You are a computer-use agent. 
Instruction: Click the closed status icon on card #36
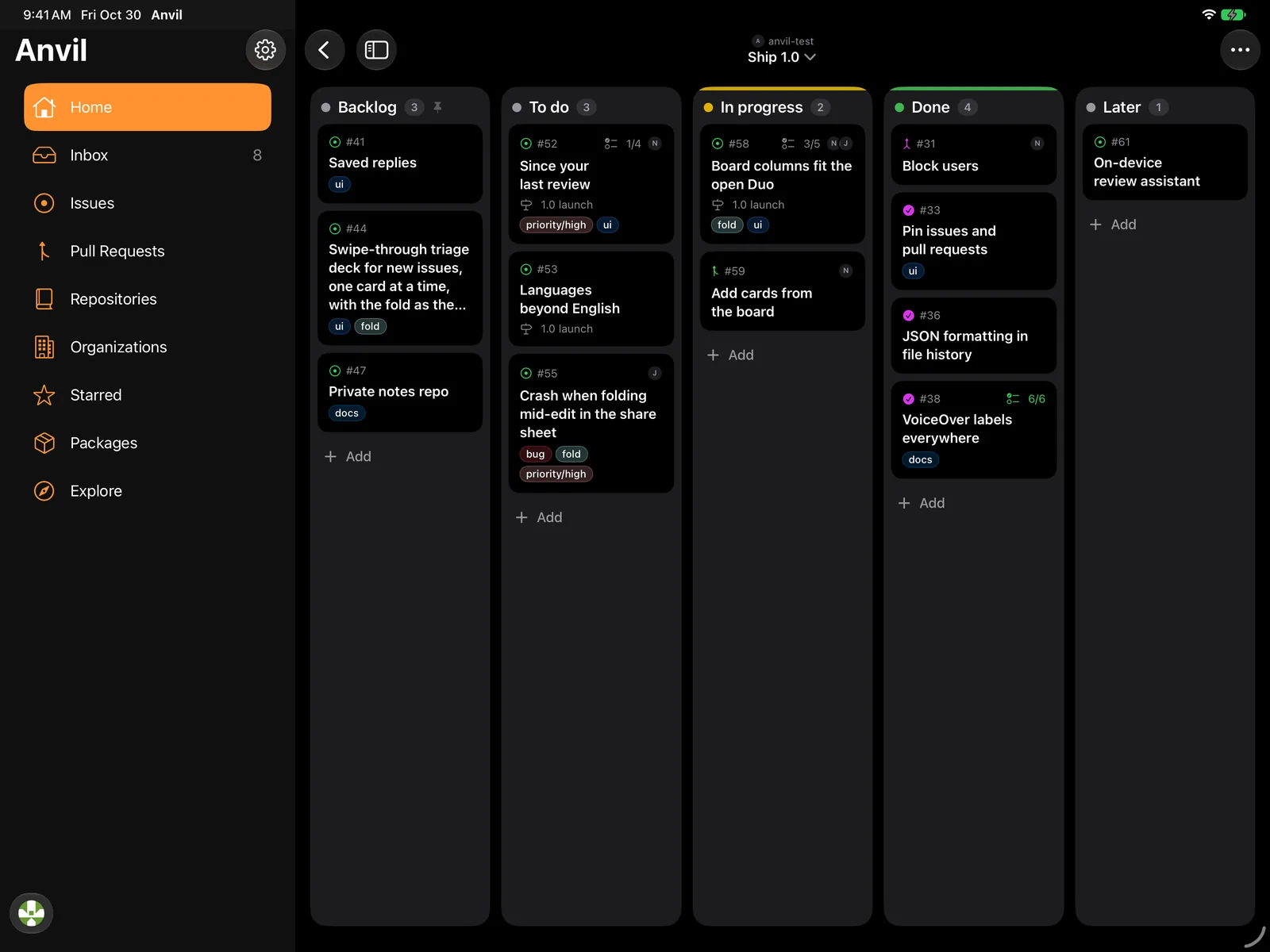(909, 316)
